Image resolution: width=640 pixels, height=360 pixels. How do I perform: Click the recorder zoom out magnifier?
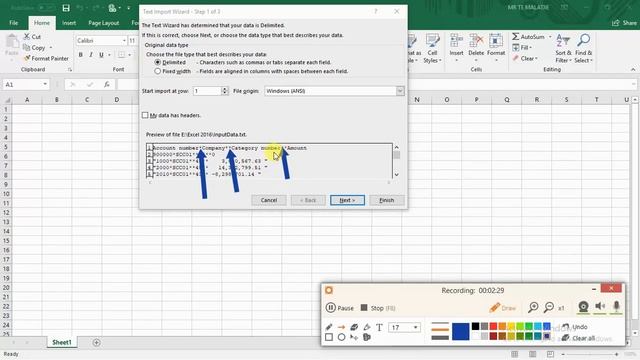549,307
